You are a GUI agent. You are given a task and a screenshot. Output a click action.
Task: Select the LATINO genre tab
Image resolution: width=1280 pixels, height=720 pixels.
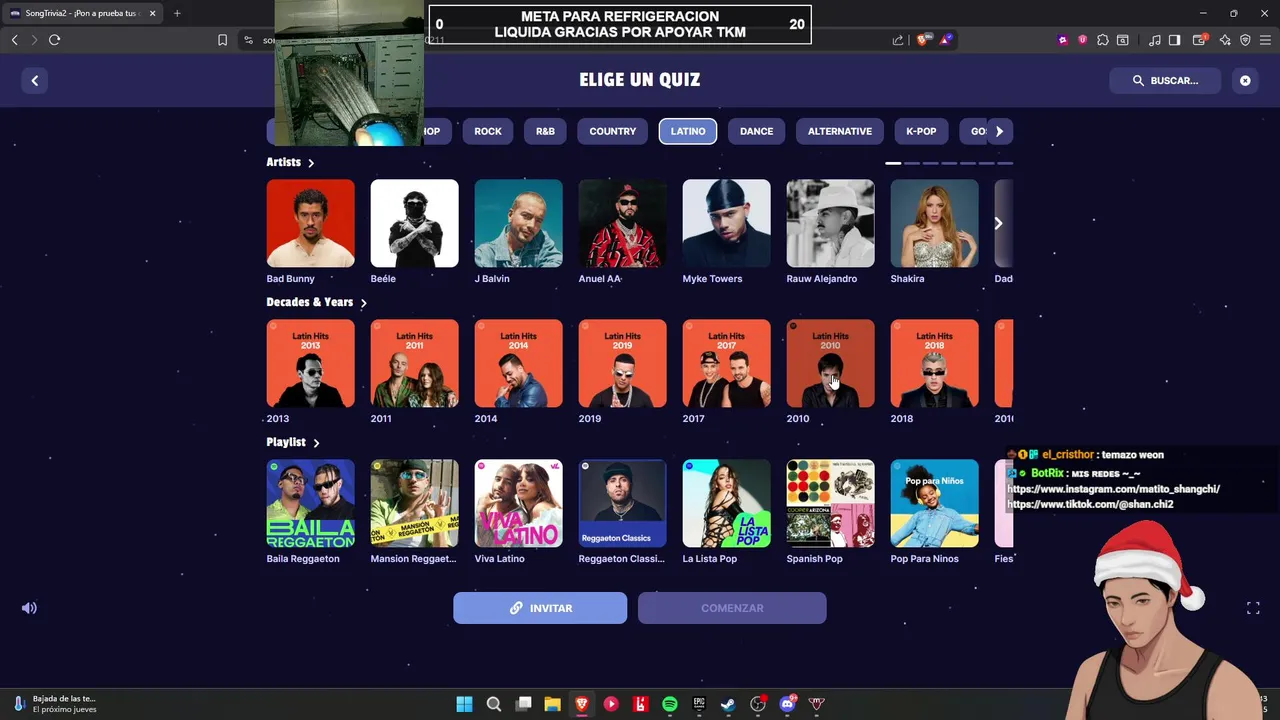pos(688,131)
